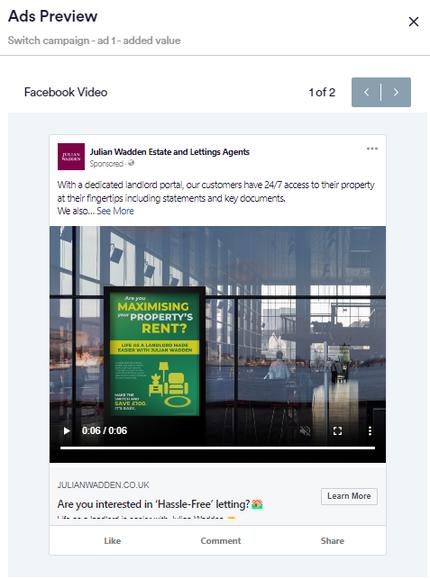Click the video progress bar
Viewport: 430px width, 579px height.
[x=218, y=448]
